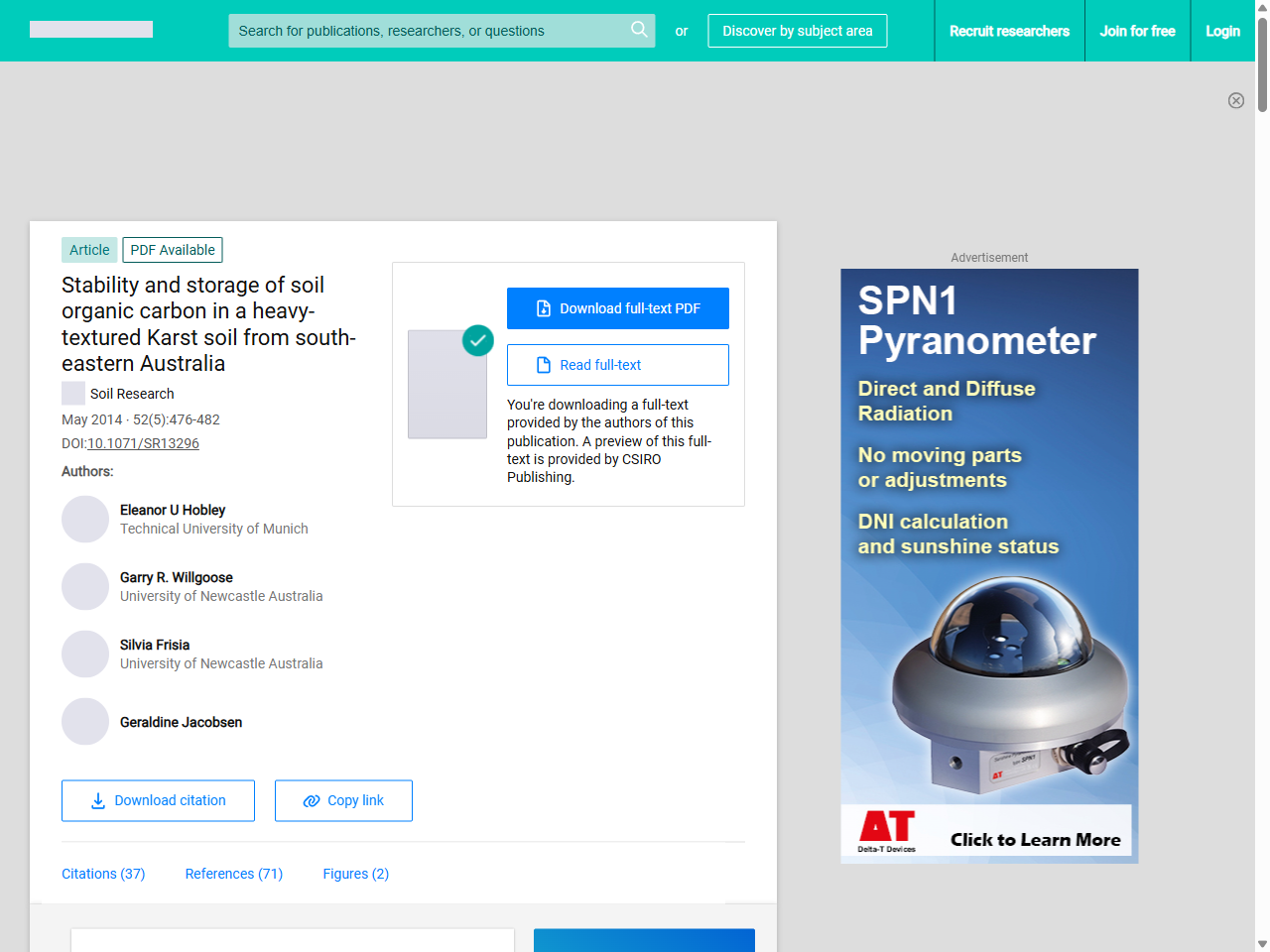The width and height of the screenshot is (1270, 952).
Task: Click the PDF Available tag
Action: tap(173, 250)
